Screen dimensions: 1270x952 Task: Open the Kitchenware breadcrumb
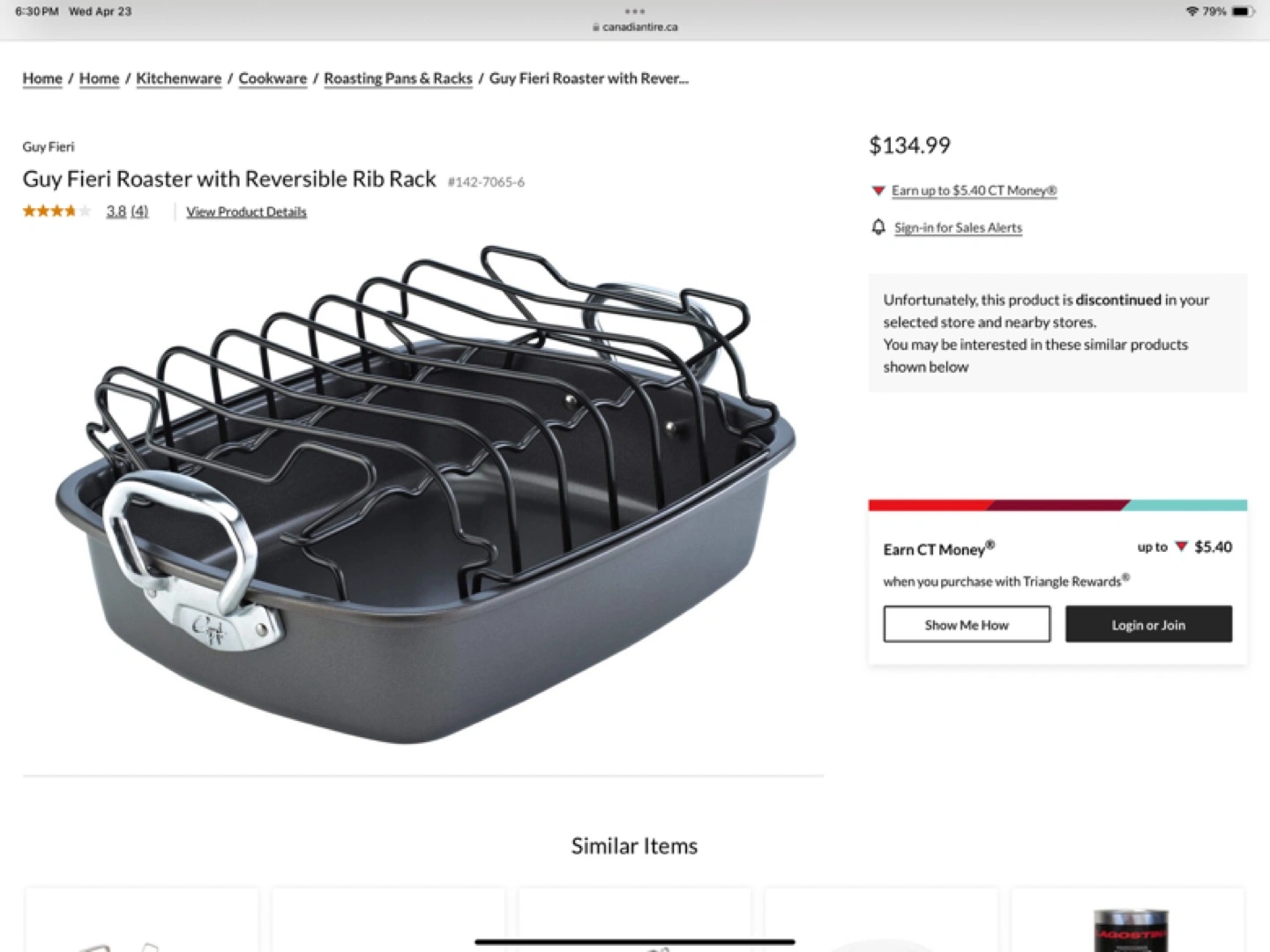click(179, 78)
